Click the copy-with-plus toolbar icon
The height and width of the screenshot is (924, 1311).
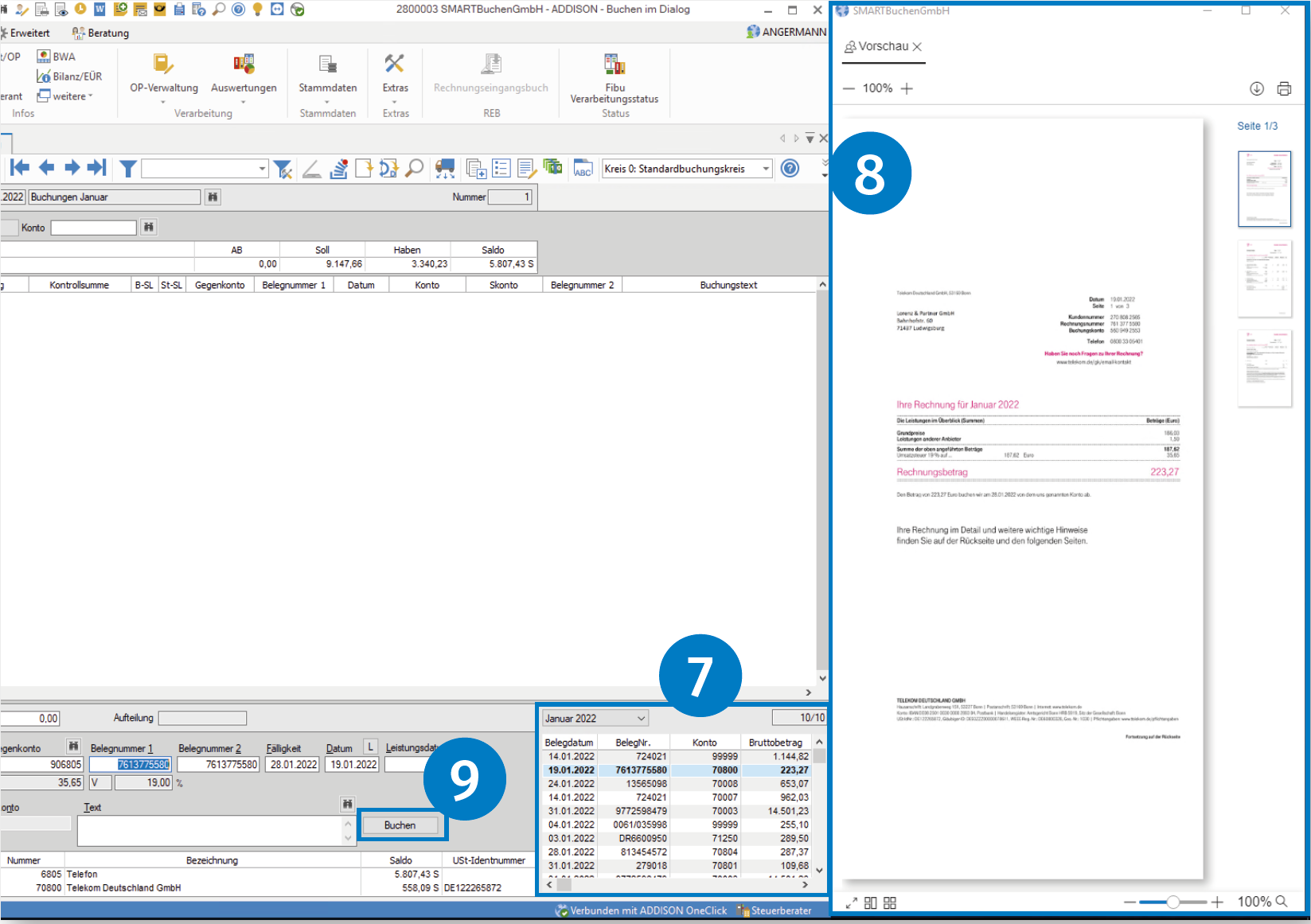[x=476, y=169]
